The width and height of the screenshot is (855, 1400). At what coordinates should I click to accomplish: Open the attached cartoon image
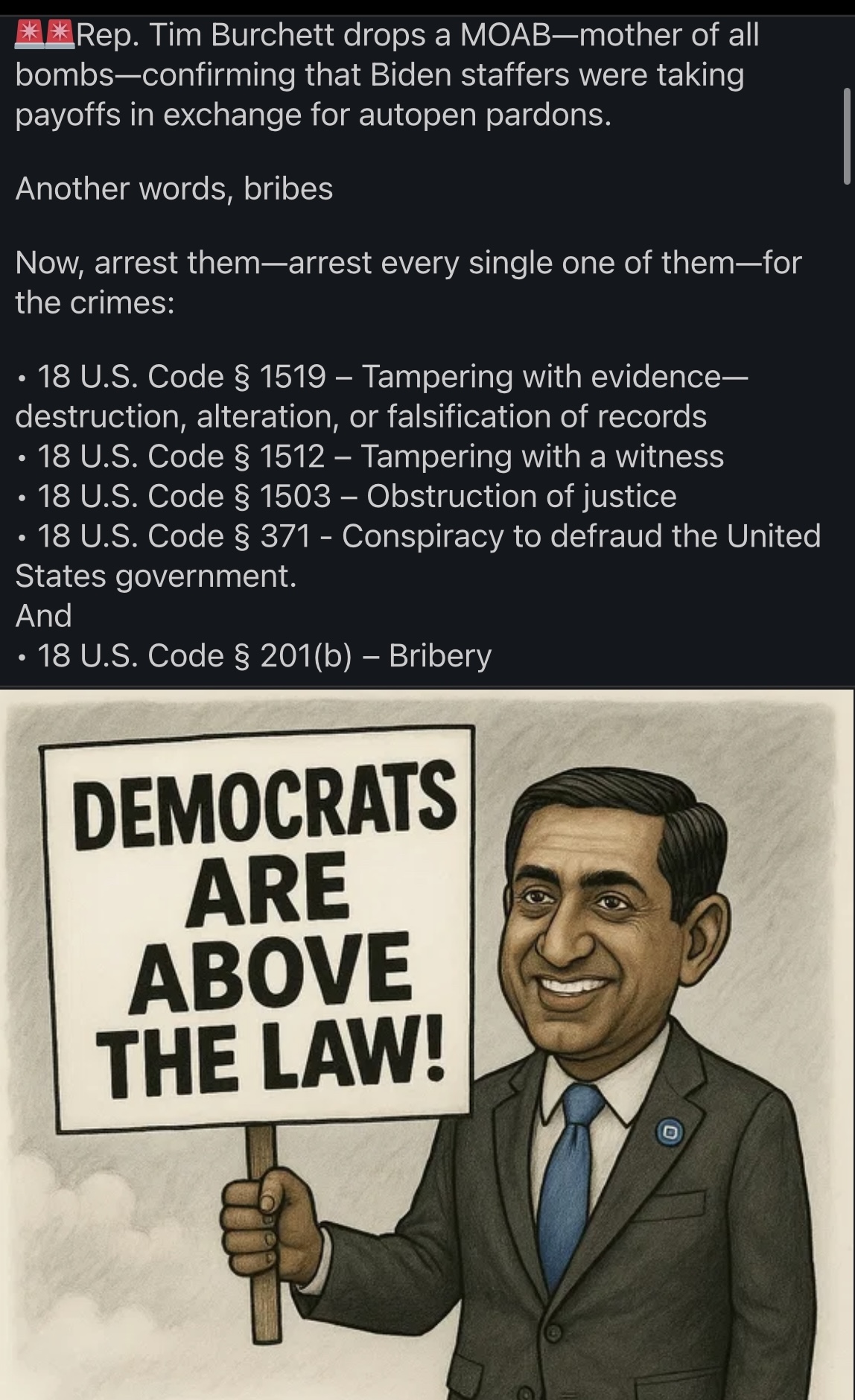[427, 1044]
